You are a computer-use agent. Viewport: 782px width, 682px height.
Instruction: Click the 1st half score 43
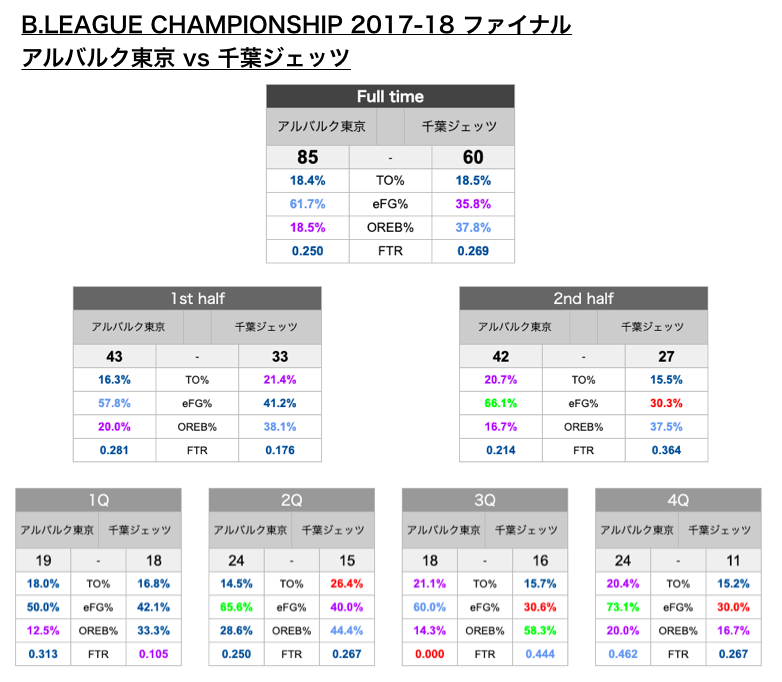114,357
